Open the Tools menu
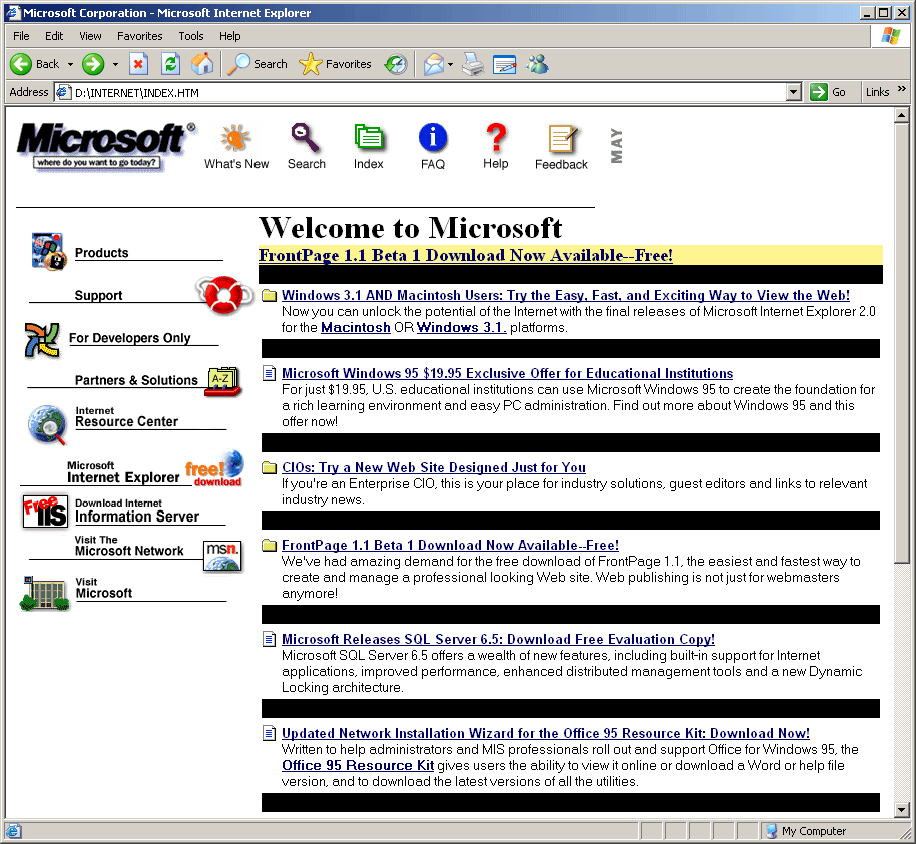Image resolution: width=916 pixels, height=844 pixels. click(190, 36)
